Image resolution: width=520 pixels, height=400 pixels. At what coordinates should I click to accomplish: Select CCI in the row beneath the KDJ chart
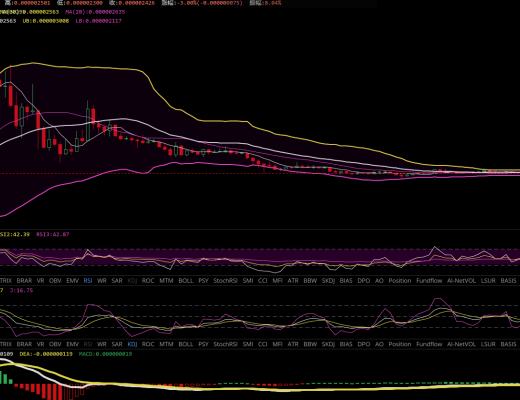click(x=263, y=344)
